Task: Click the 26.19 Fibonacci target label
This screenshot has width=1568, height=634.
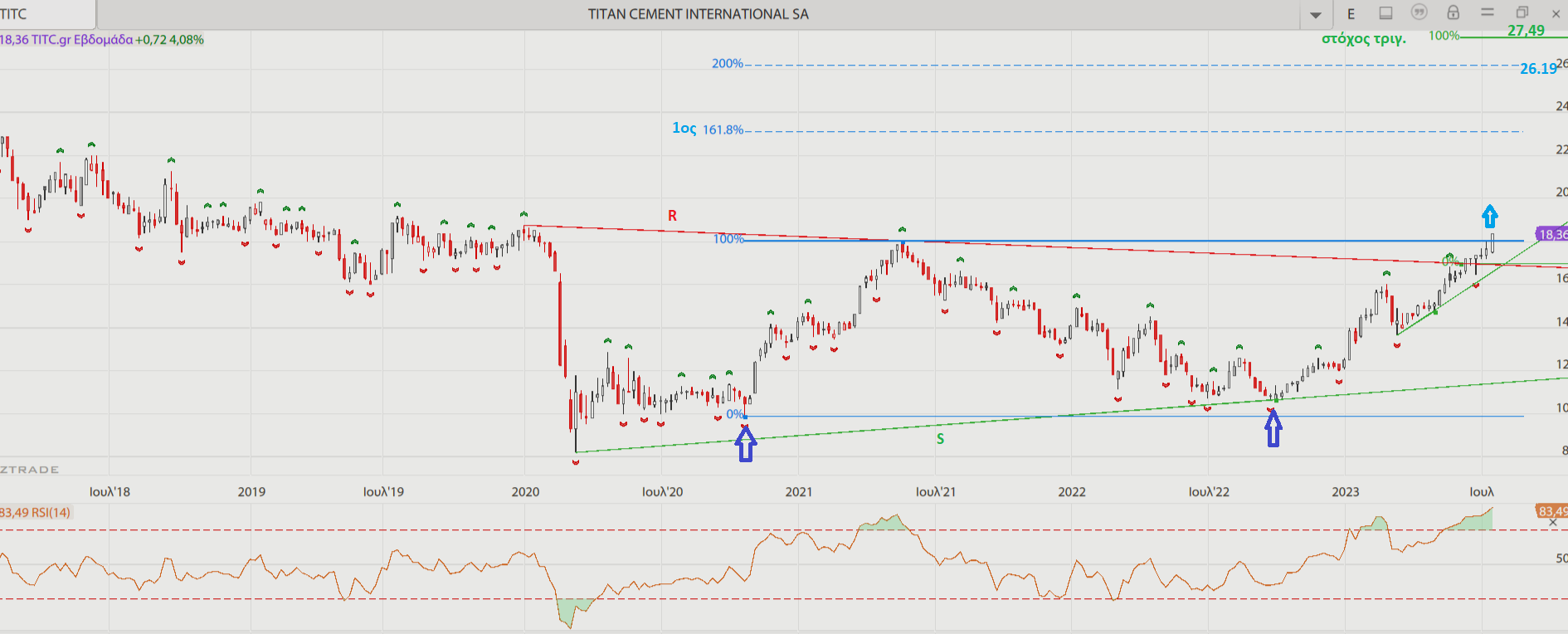Action: tap(1537, 69)
